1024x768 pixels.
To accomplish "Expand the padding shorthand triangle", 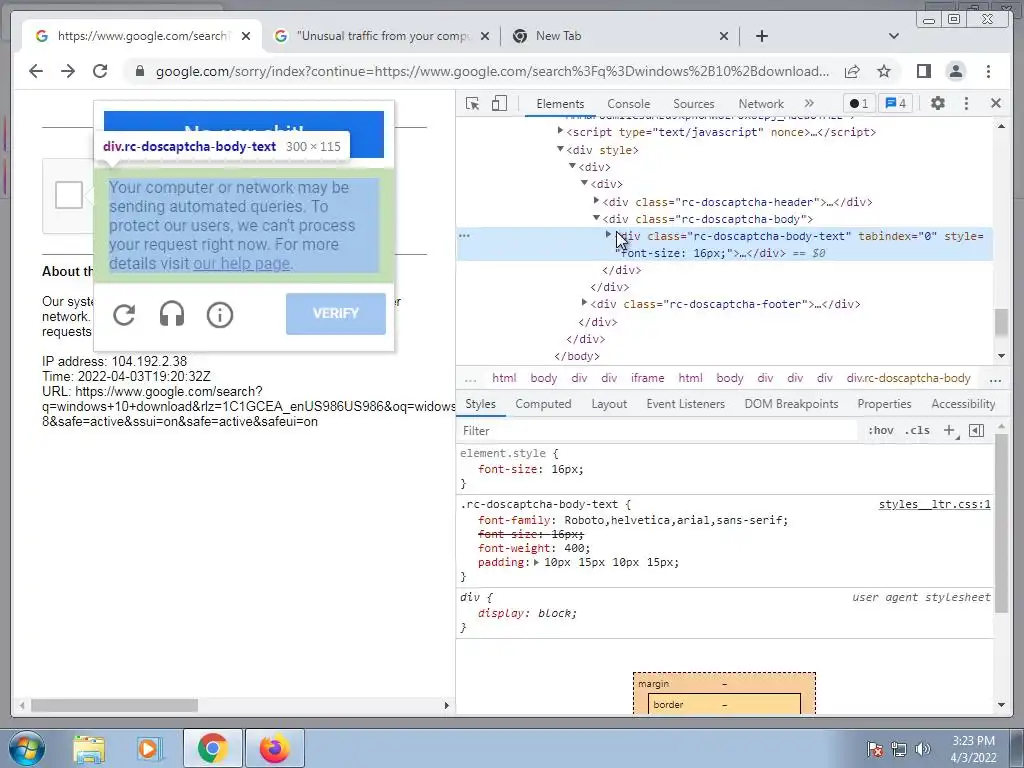I will pyautogui.click(x=536, y=562).
